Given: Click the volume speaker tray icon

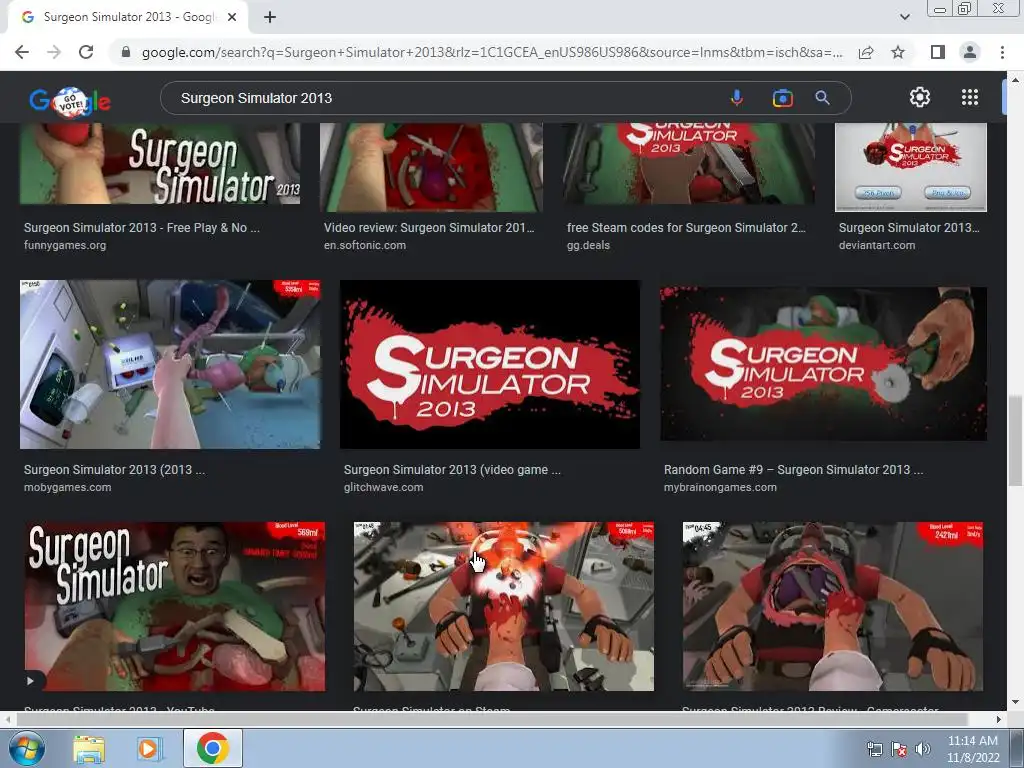Looking at the screenshot, I should (x=923, y=749).
